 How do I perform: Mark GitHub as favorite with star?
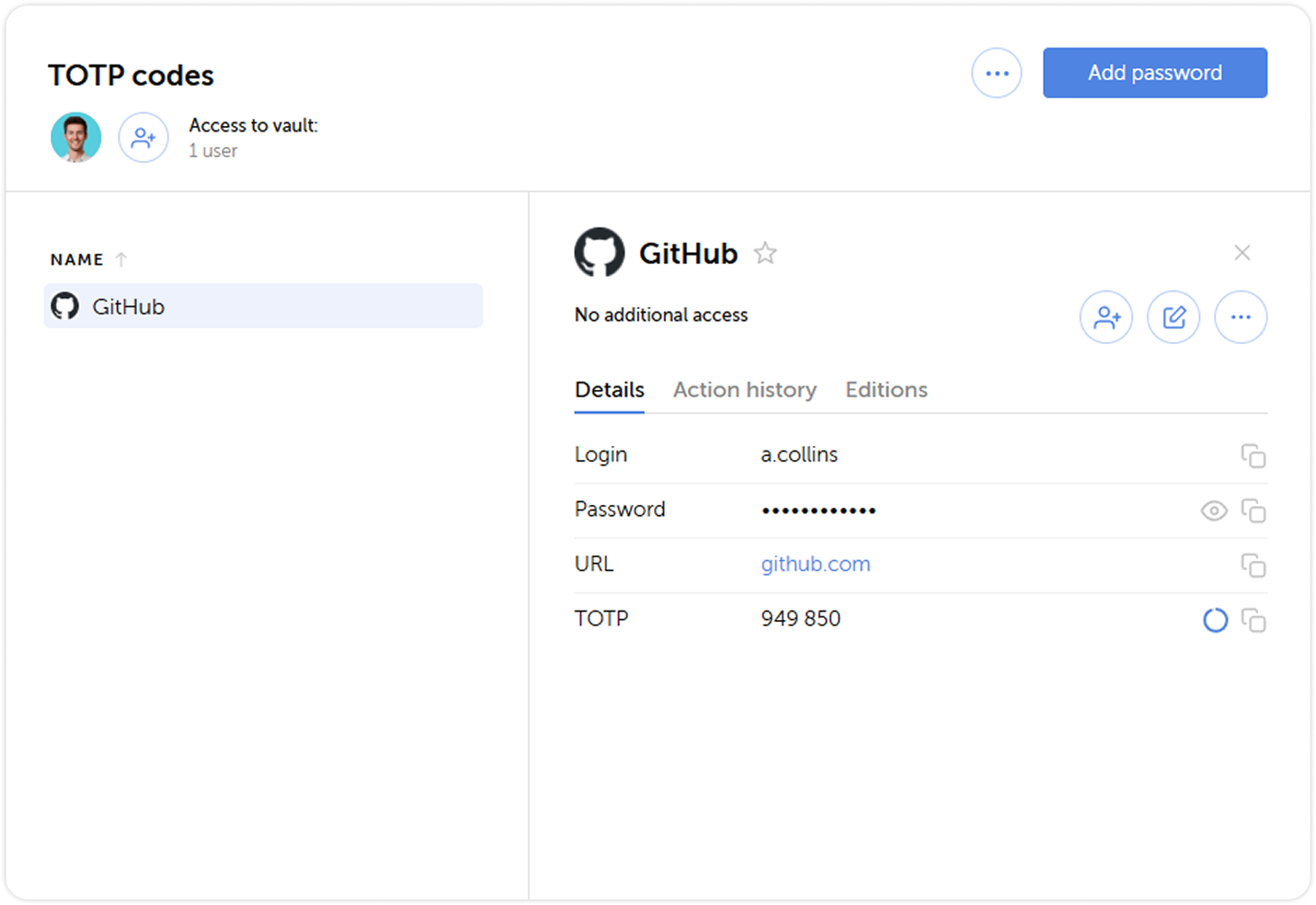pyautogui.click(x=765, y=253)
